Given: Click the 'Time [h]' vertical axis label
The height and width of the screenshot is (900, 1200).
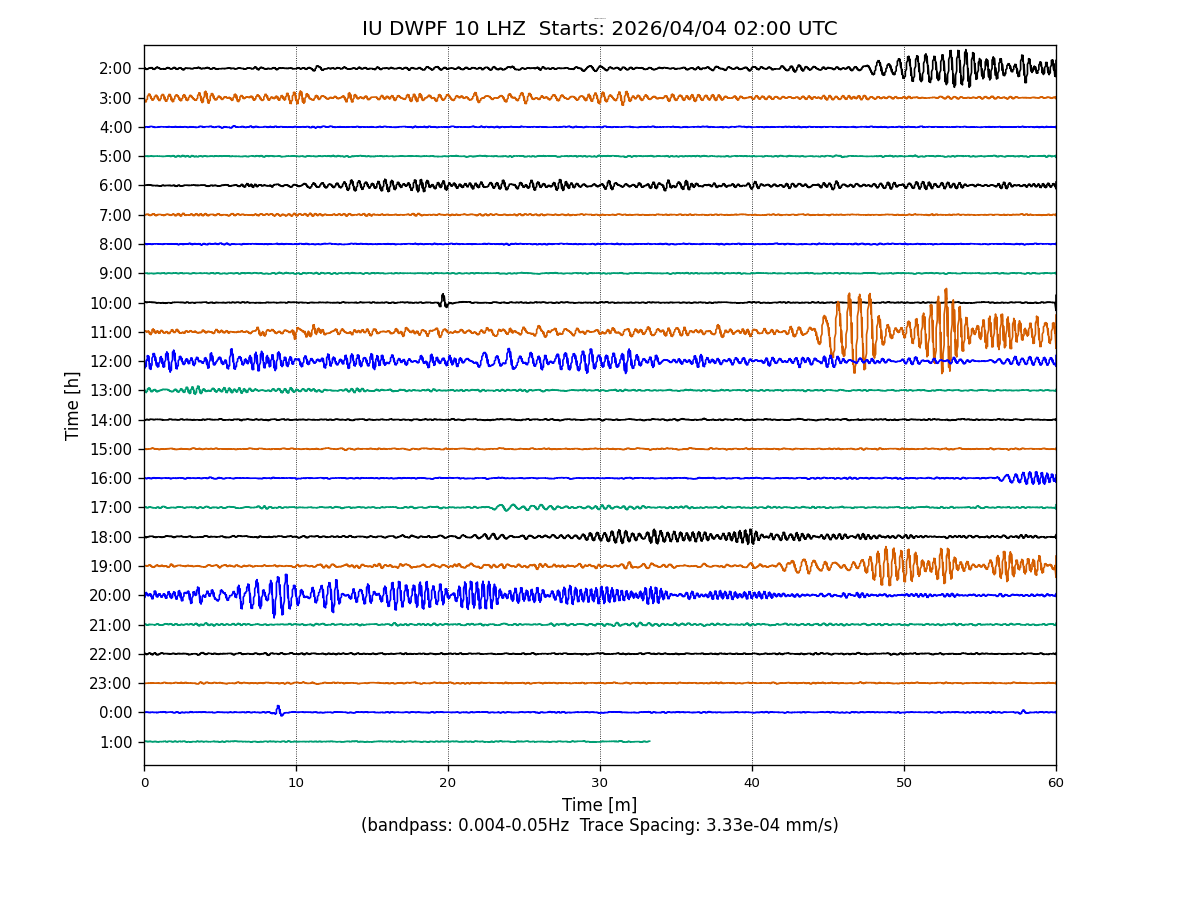Looking at the screenshot, I should 73,405.
